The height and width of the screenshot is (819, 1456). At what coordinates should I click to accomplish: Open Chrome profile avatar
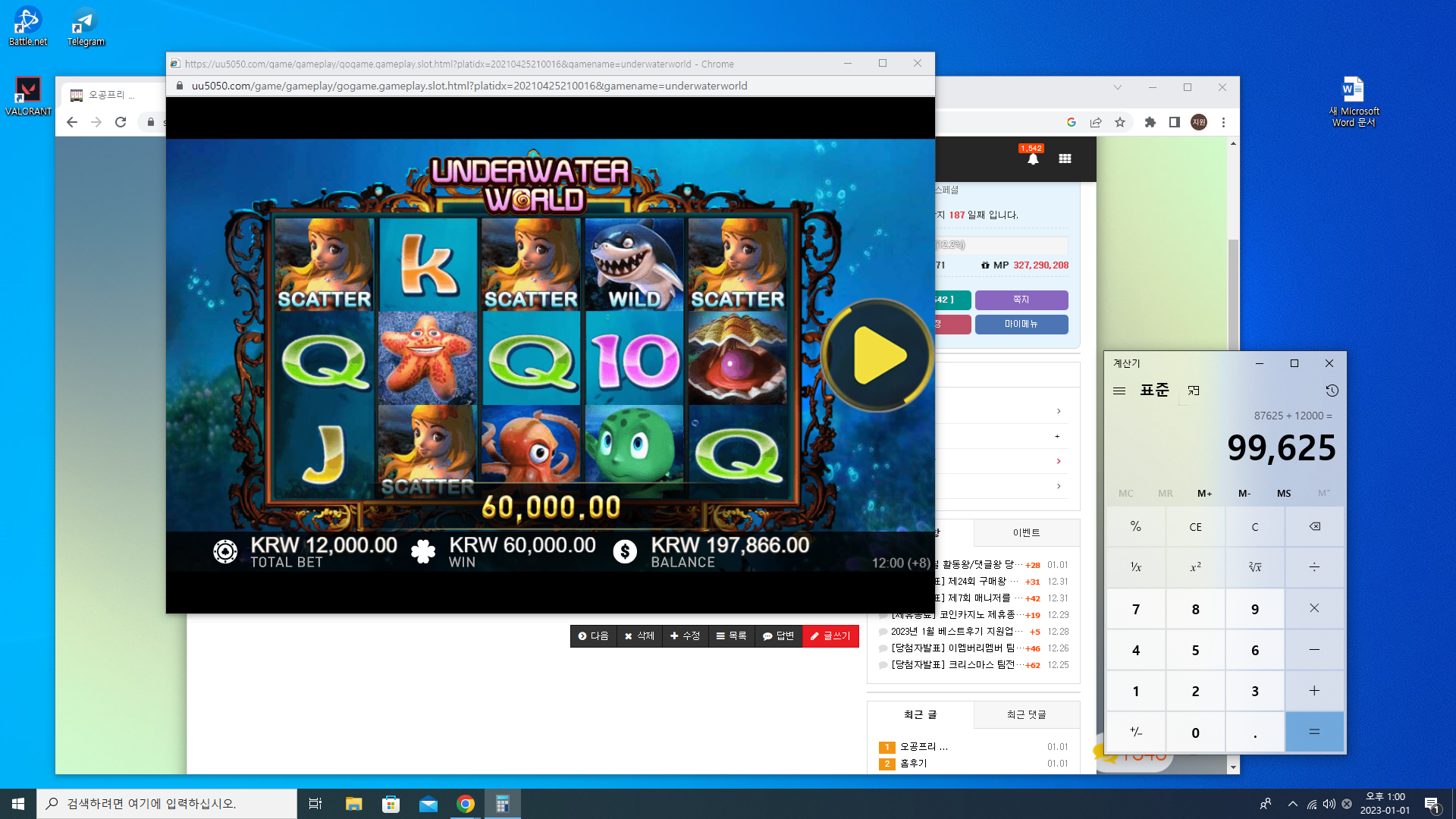[1199, 122]
